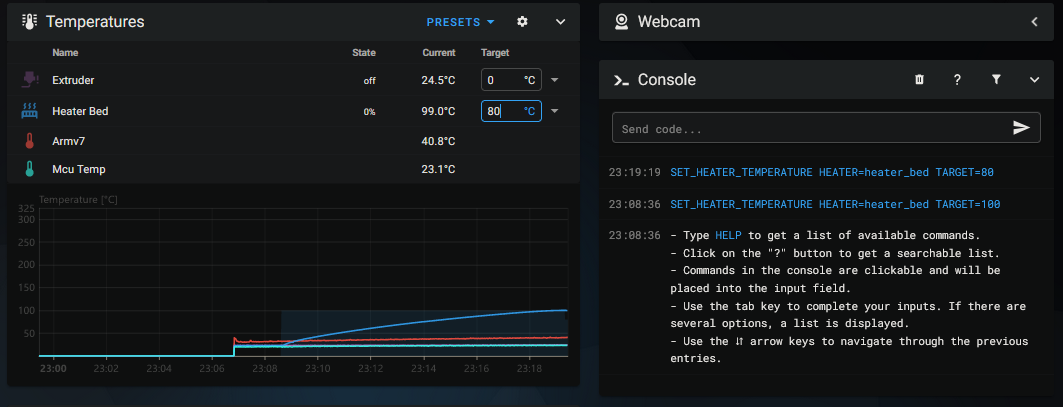The height and width of the screenshot is (407, 1063).
Task: Expand the Webcam panel
Action: point(1034,22)
